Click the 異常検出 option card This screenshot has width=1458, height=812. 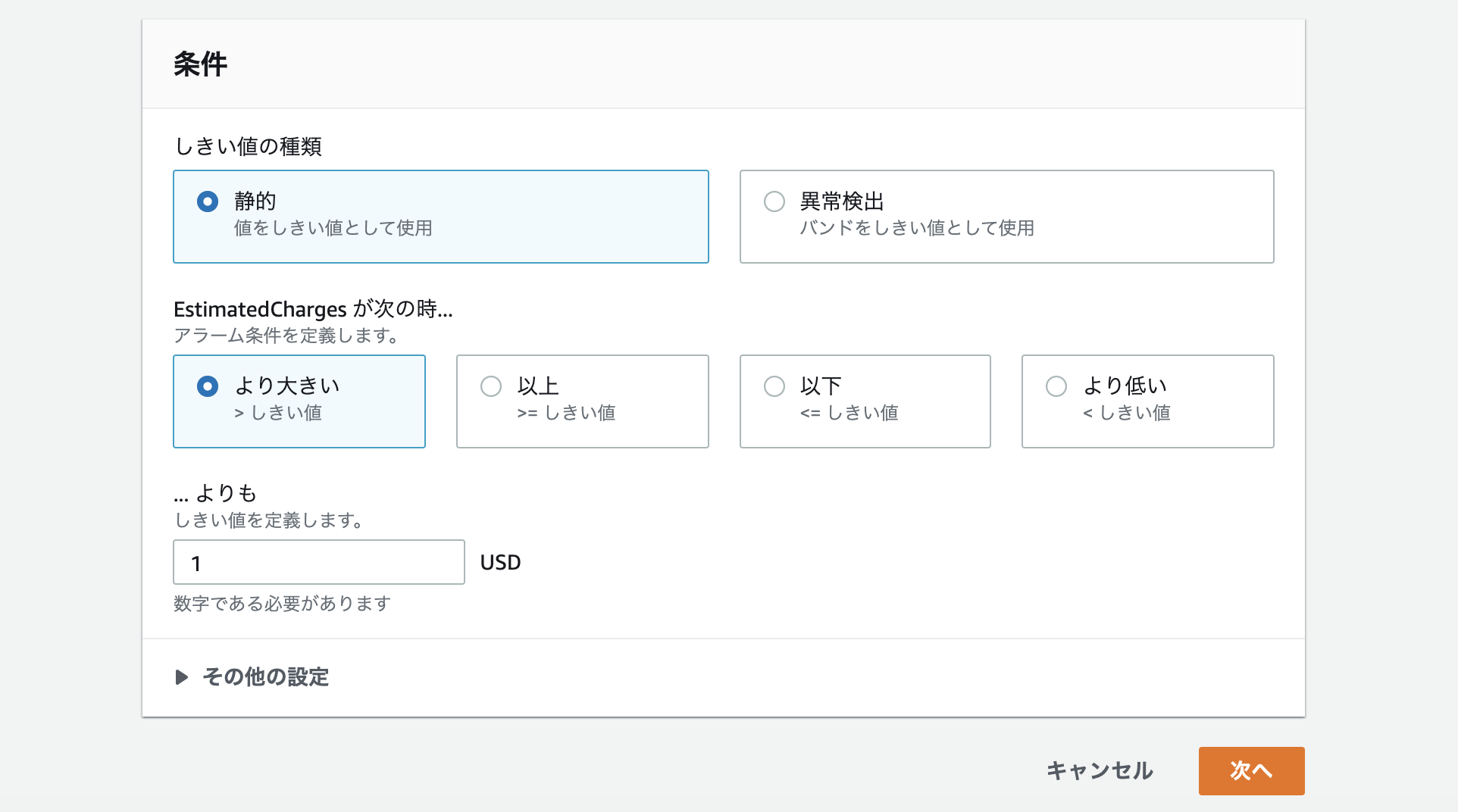pyautogui.click(x=1006, y=217)
